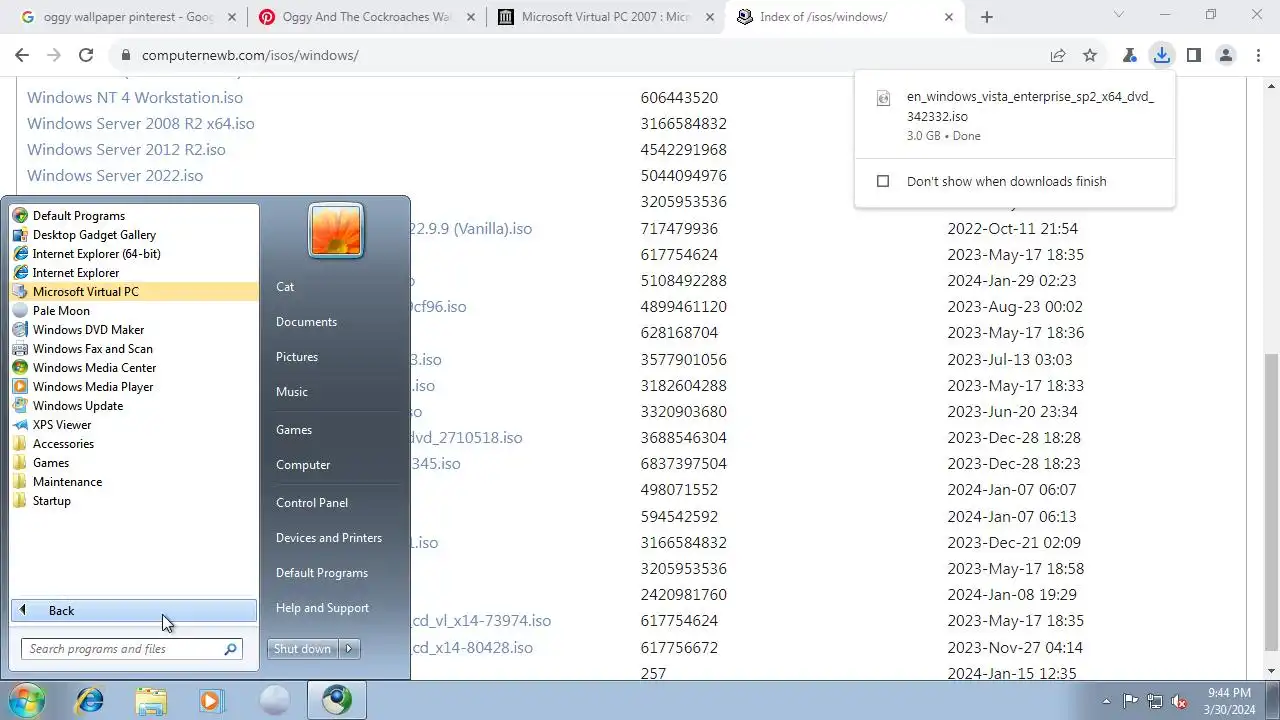The width and height of the screenshot is (1280, 720).
Task: Check Don't show when downloads finish
Action: 883,181
